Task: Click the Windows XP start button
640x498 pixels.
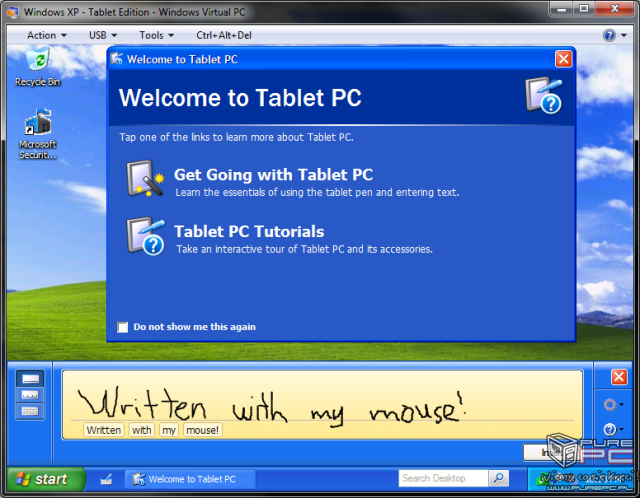Action: [x=46, y=479]
